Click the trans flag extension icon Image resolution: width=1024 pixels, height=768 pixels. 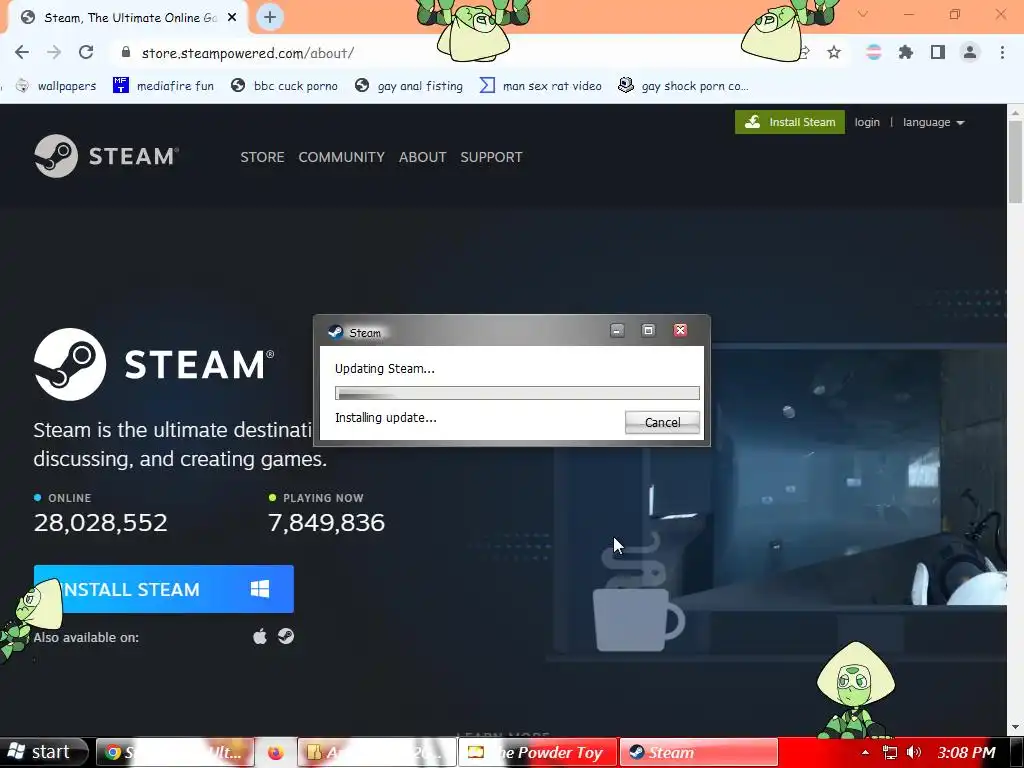point(874,52)
